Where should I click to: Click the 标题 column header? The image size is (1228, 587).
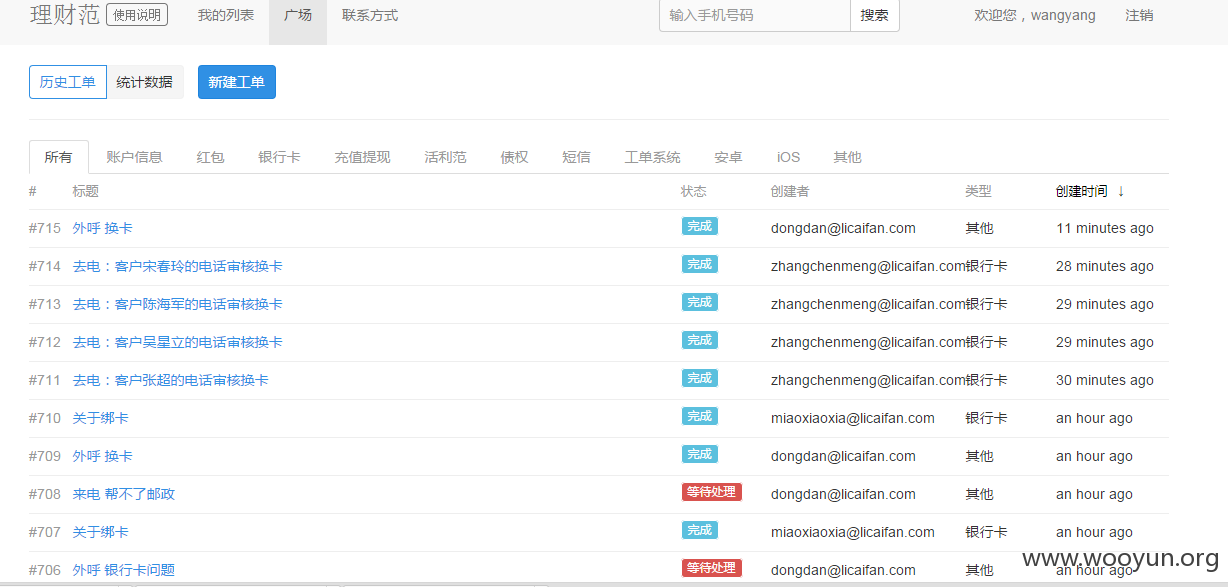[85, 191]
